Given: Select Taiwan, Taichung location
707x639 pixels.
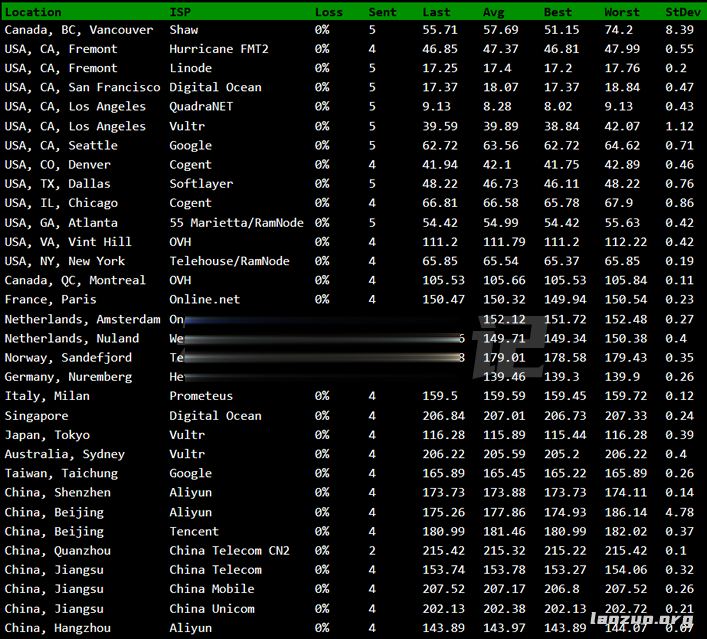Looking at the screenshot, I should 61,474.
